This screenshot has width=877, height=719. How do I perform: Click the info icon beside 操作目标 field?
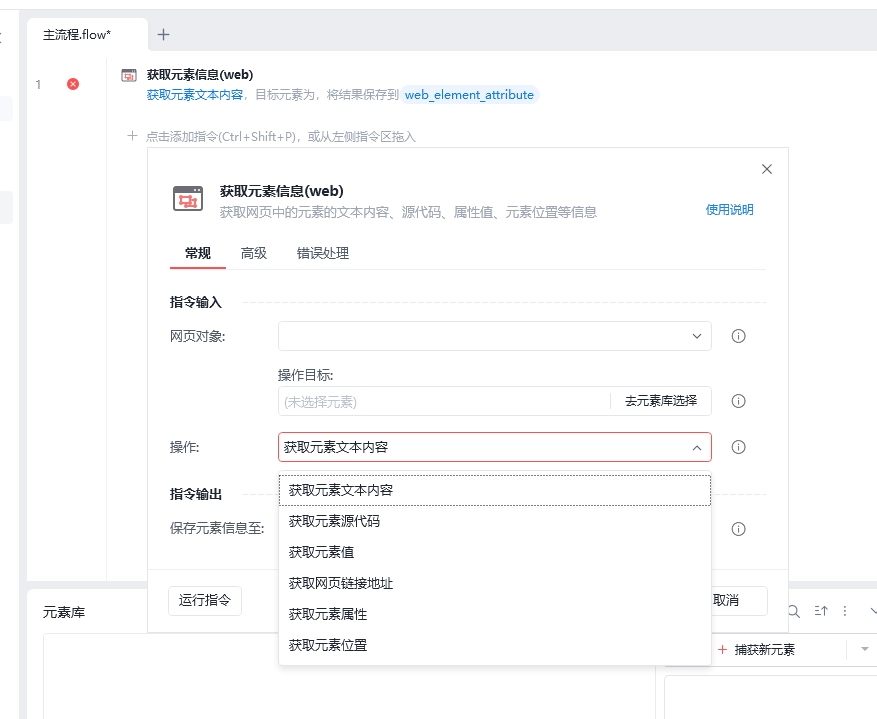pyautogui.click(x=738, y=401)
